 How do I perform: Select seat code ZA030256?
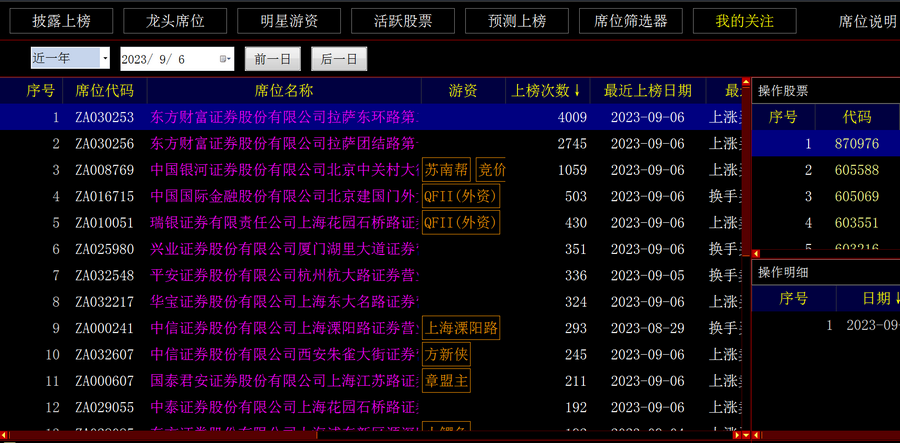[104, 144]
